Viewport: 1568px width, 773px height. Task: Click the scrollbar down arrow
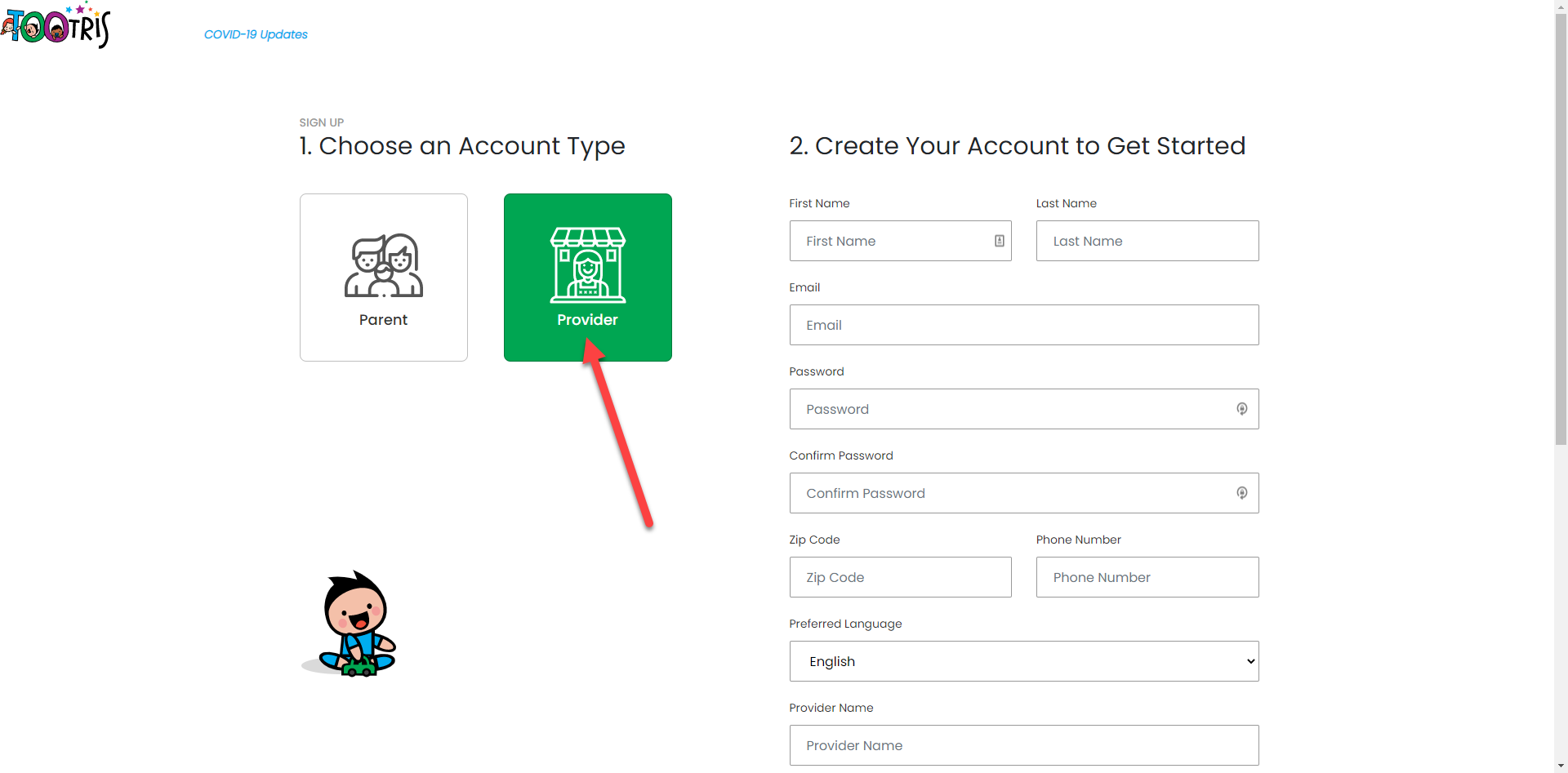tap(1561, 766)
